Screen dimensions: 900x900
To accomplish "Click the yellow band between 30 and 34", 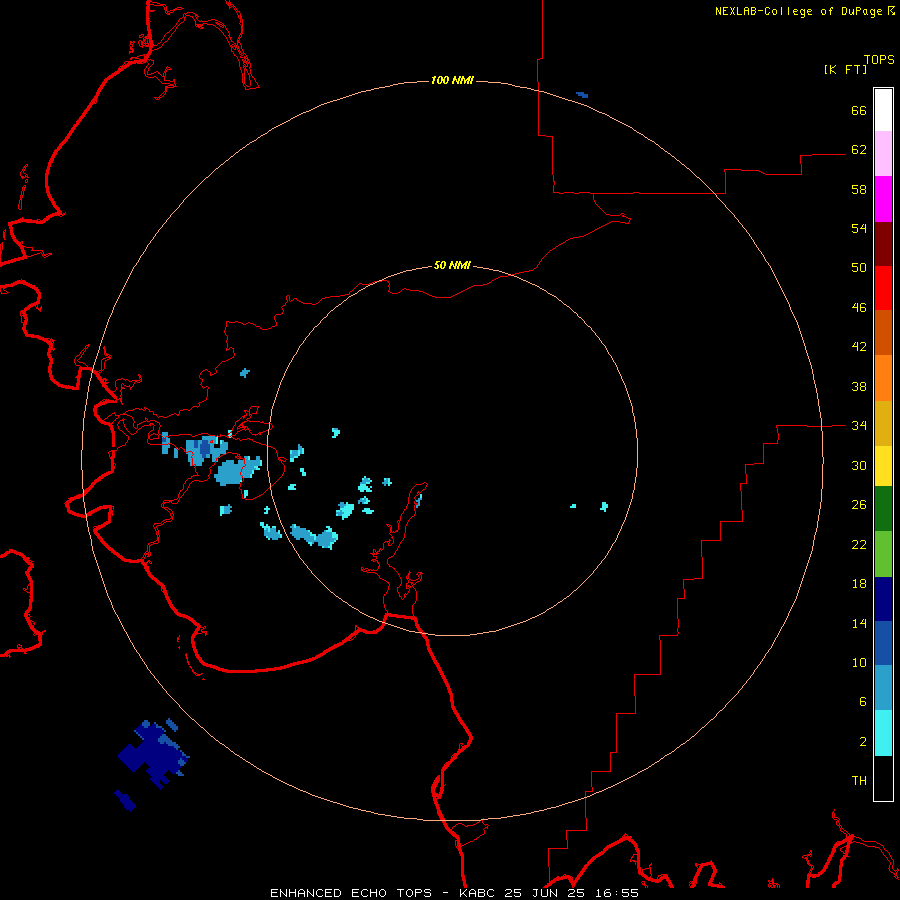I will coord(883,466).
